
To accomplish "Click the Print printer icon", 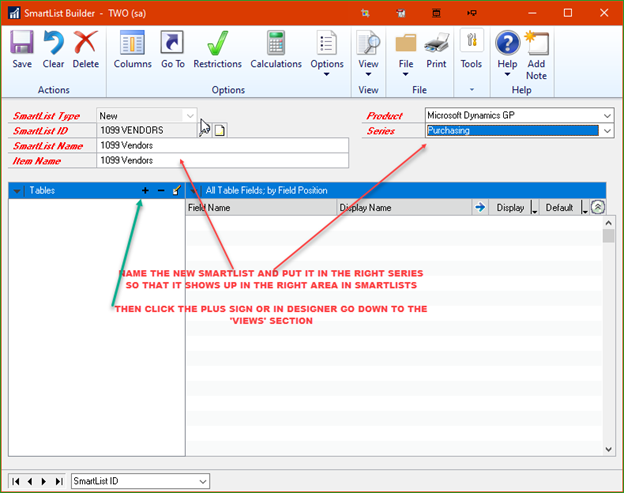I will 437,43.
